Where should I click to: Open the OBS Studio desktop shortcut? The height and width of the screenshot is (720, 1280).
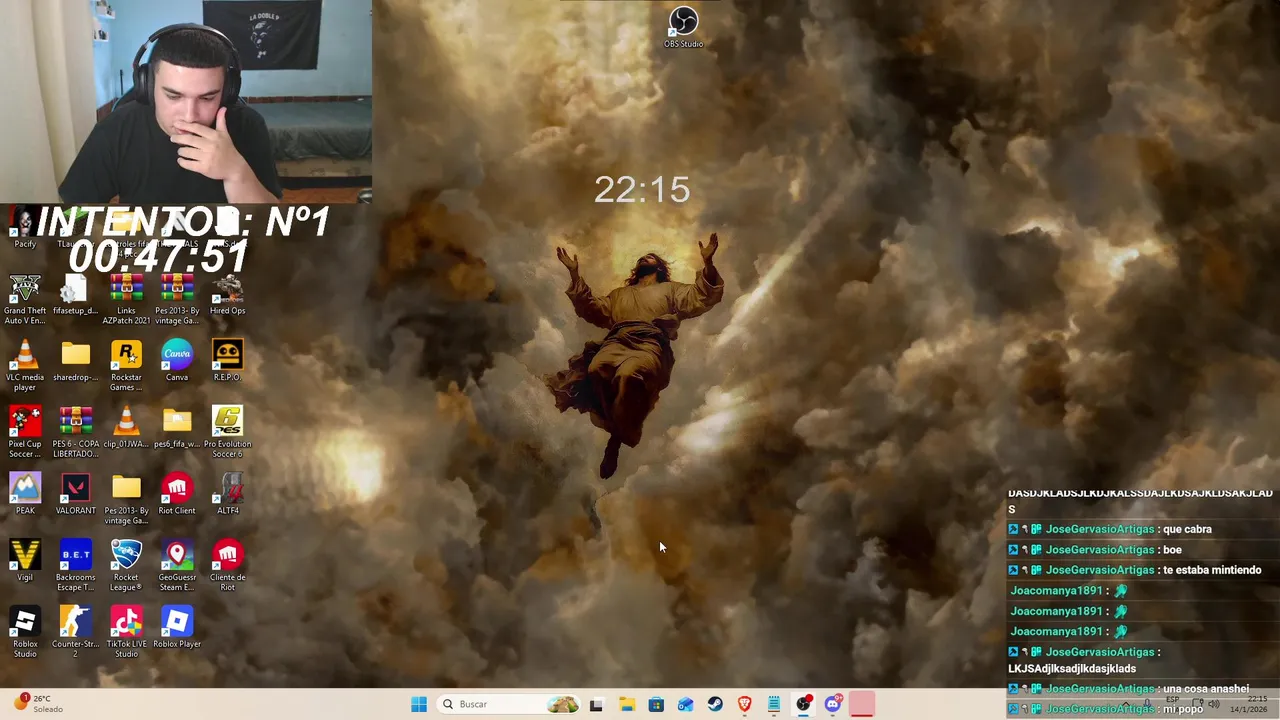684,27
